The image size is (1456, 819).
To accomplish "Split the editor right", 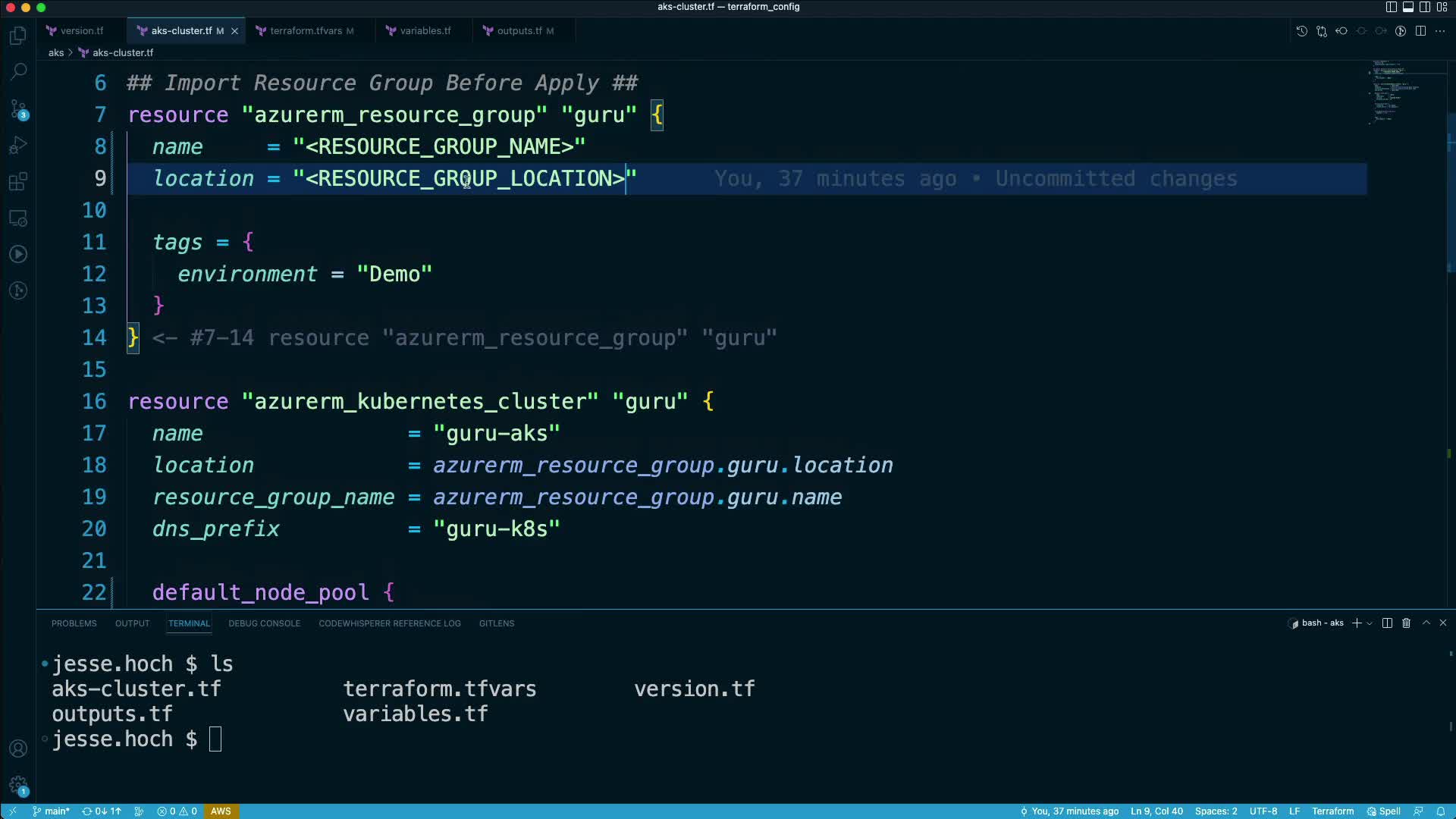I will tap(1420, 31).
